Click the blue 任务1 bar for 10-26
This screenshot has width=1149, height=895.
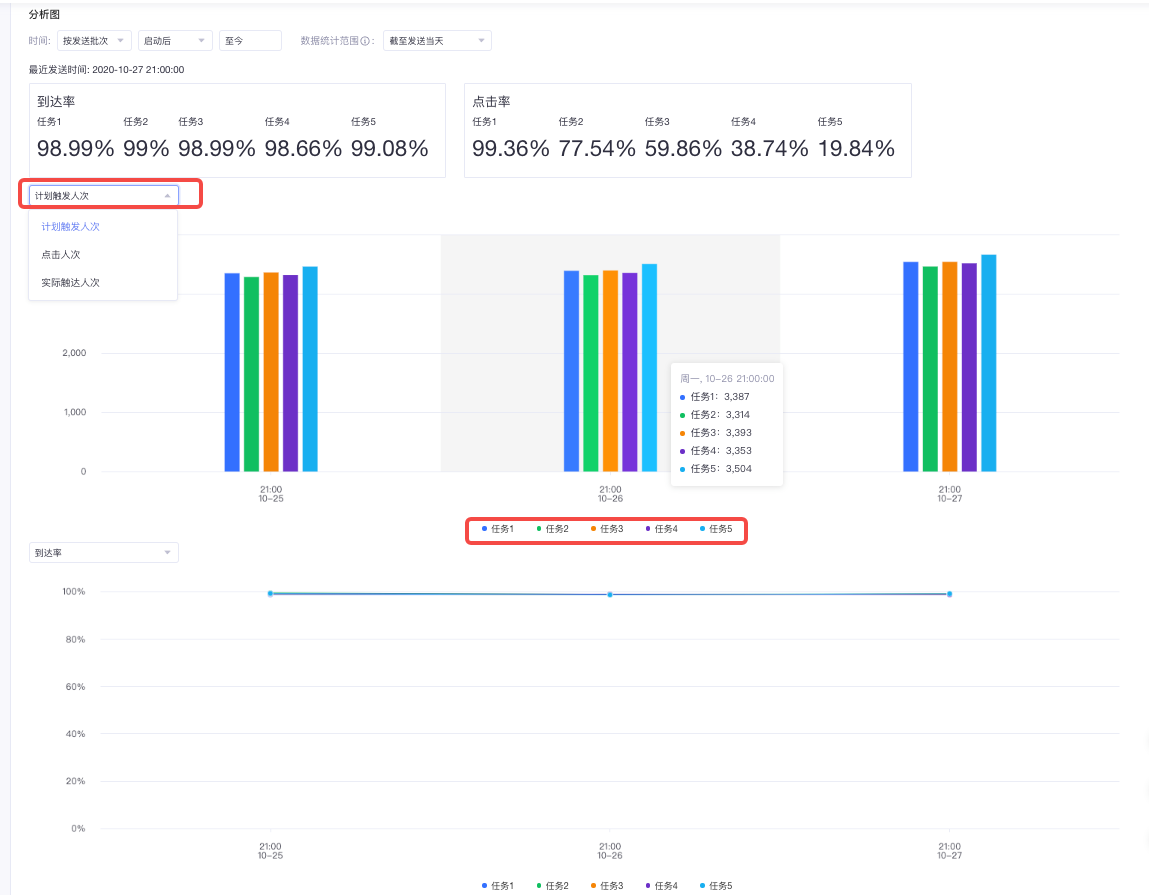571,371
